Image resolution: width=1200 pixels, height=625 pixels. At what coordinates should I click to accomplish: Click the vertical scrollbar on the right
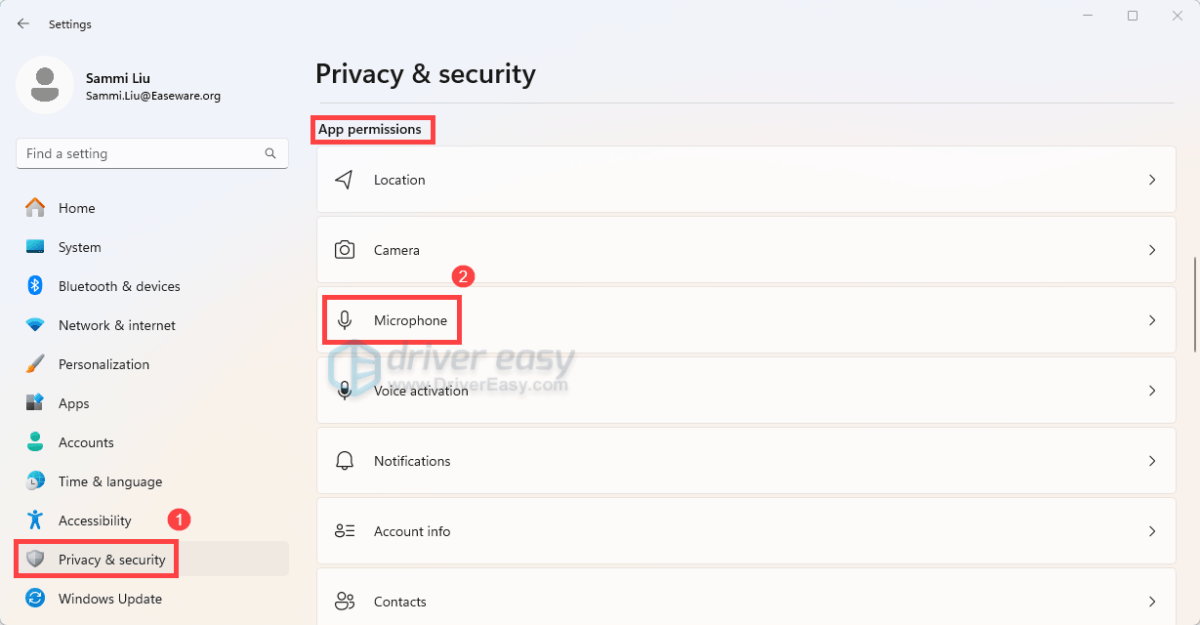[x=1195, y=305]
